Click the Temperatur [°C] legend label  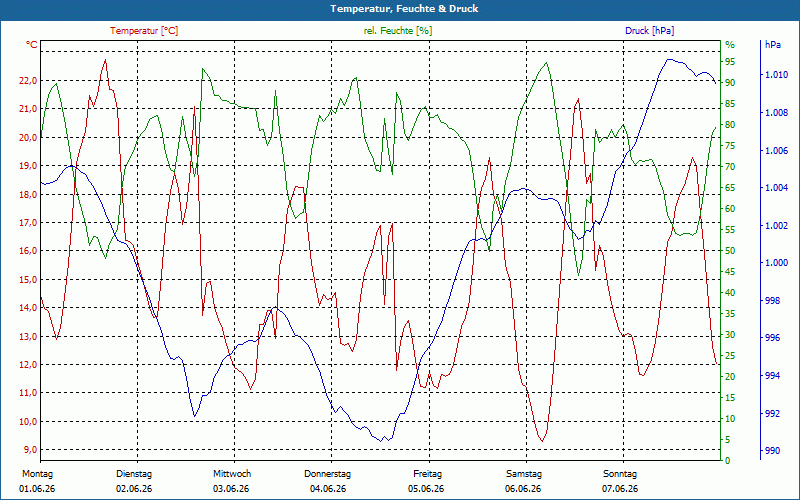click(x=144, y=31)
